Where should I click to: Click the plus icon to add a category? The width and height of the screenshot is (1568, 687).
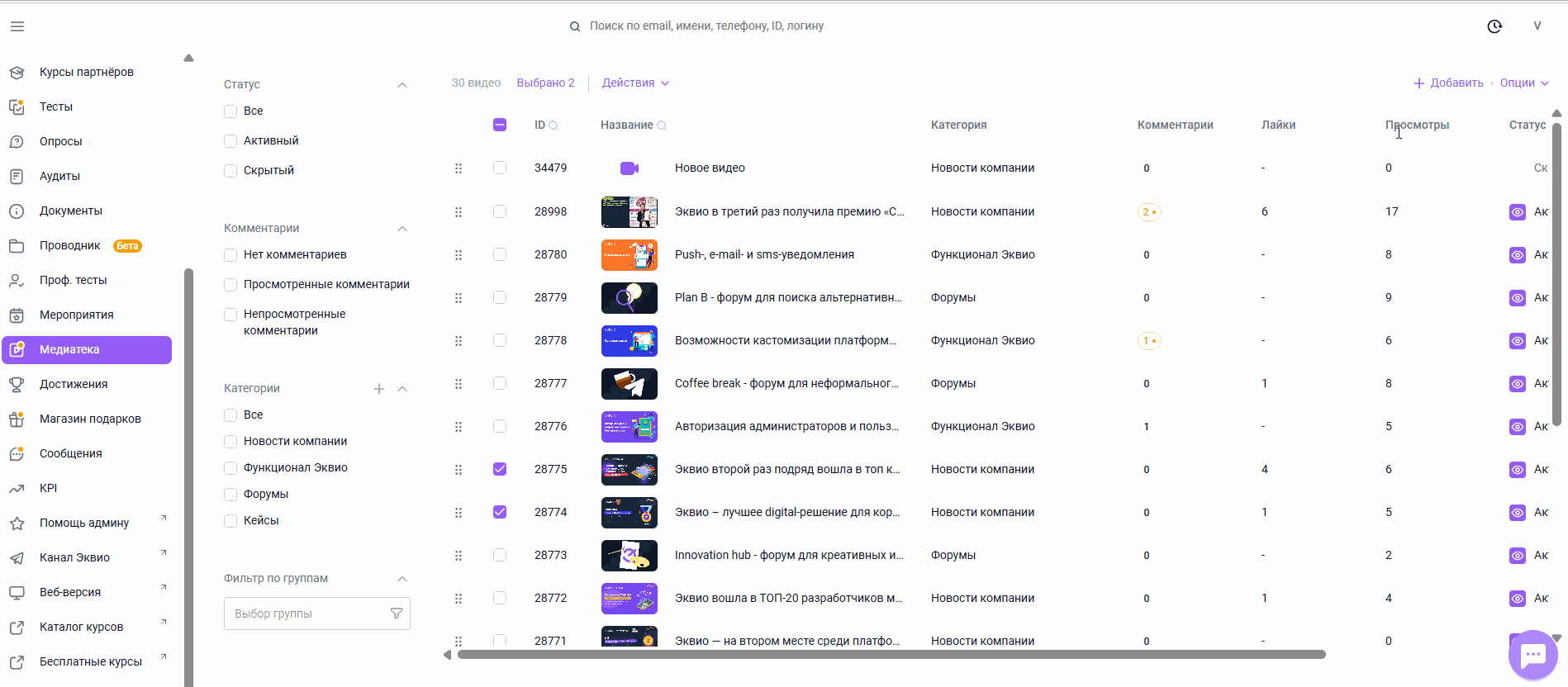[x=379, y=389]
